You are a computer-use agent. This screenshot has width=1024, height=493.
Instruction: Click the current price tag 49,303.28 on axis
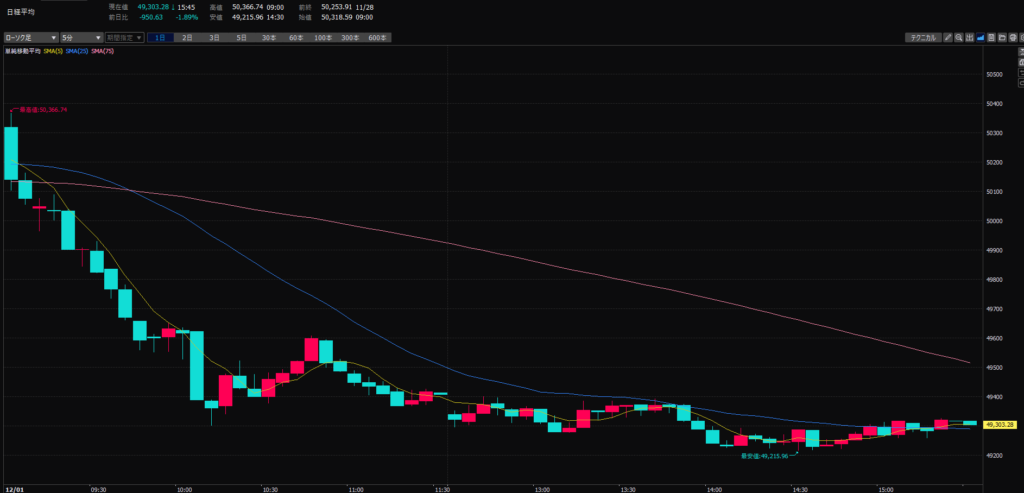coord(1000,425)
